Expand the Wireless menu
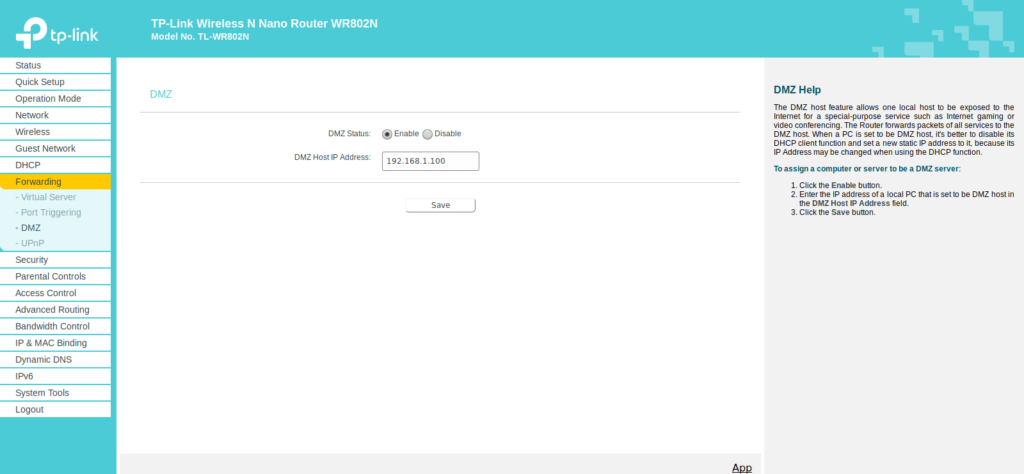This screenshot has height=474, width=1024. pyautogui.click(x=32, y=132)
